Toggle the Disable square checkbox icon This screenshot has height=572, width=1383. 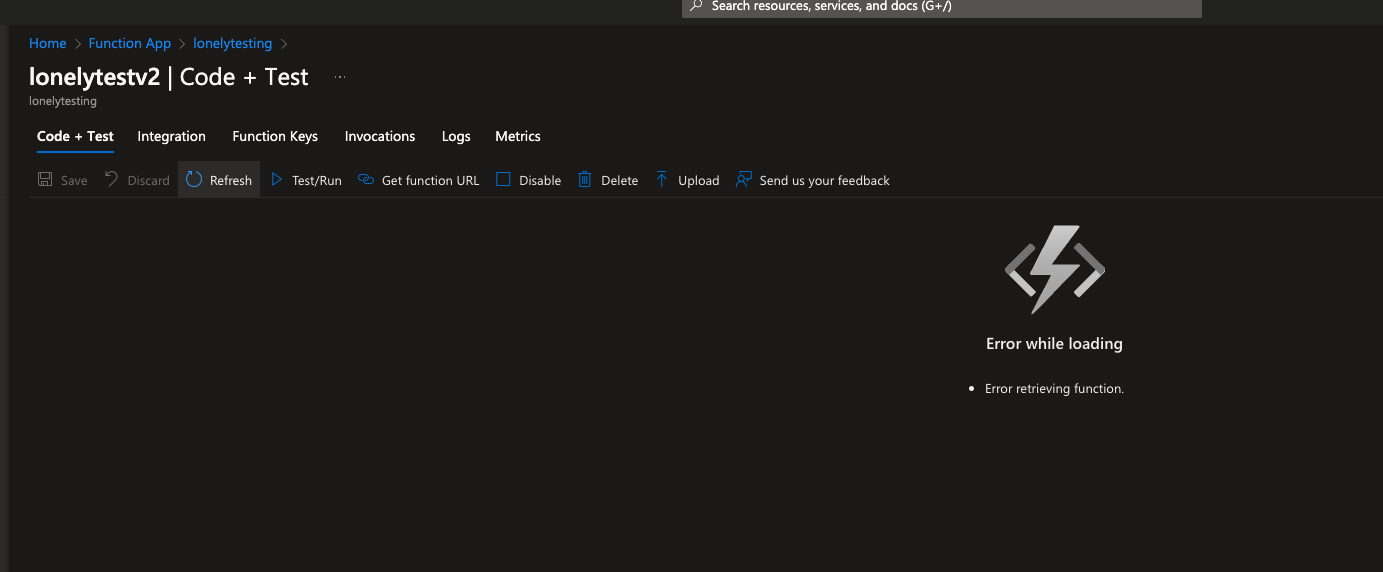[x=503, y=180]
